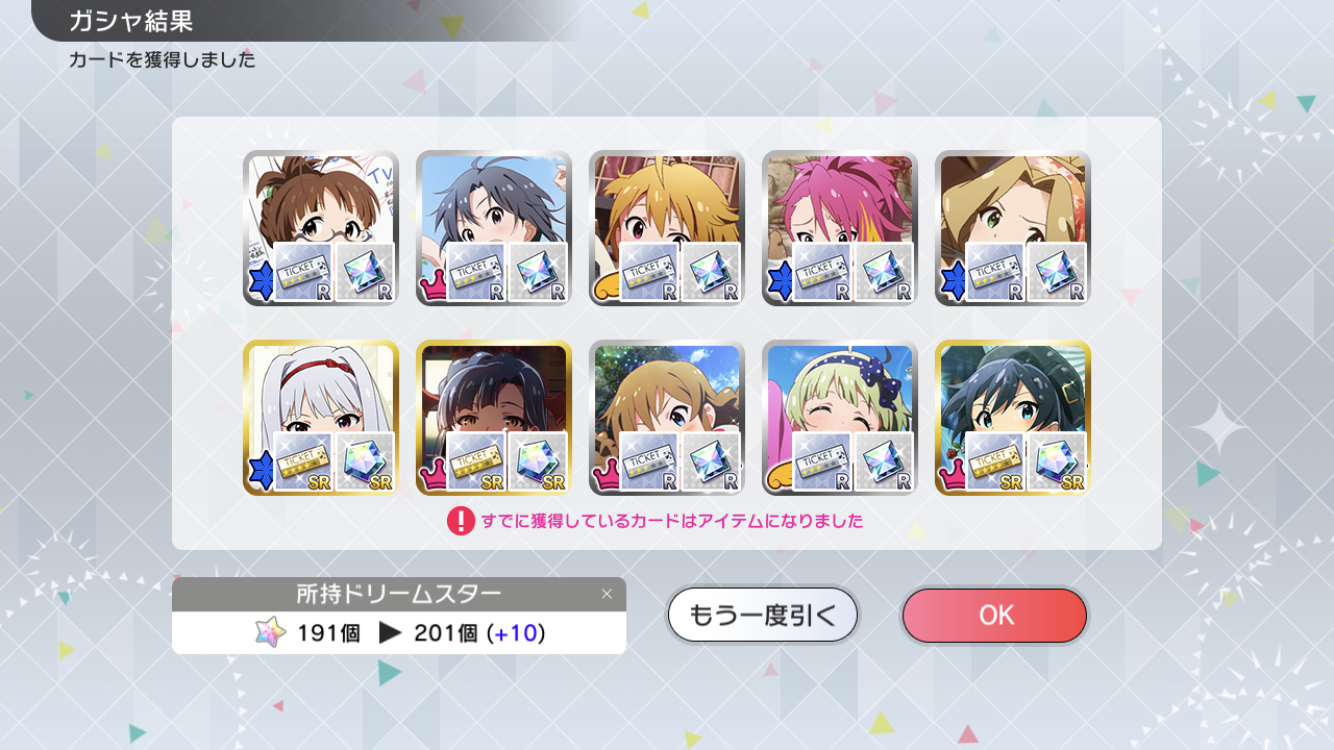Tap the OK button
1334x750 pixels.
995,615
